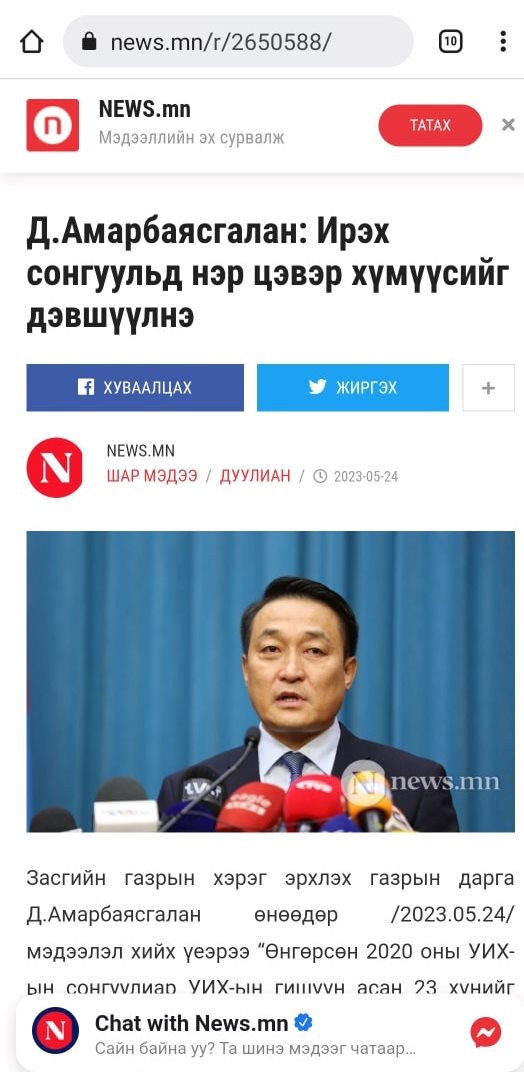Viewport: 524px width, 1072px height.
Task: Open the tab switcher showing 10 tabs
Action: click(x=450, y=42)
